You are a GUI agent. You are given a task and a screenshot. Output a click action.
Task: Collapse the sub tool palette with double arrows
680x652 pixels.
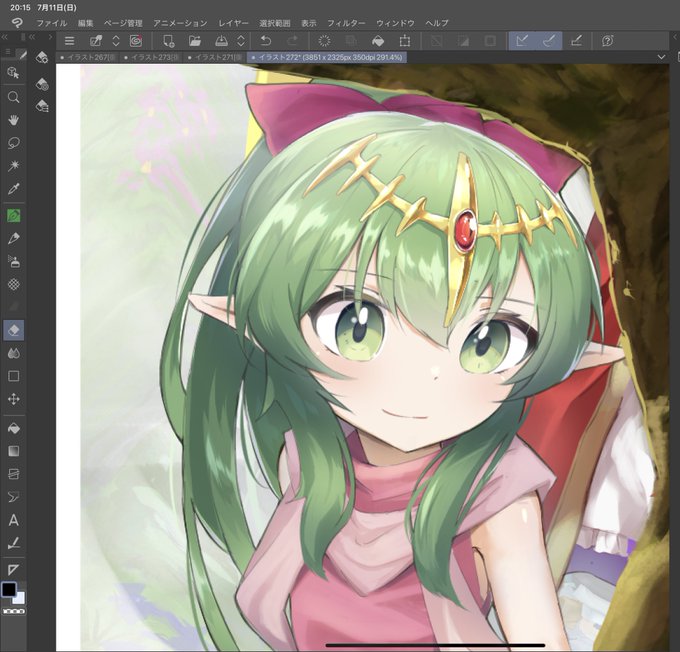32,37
